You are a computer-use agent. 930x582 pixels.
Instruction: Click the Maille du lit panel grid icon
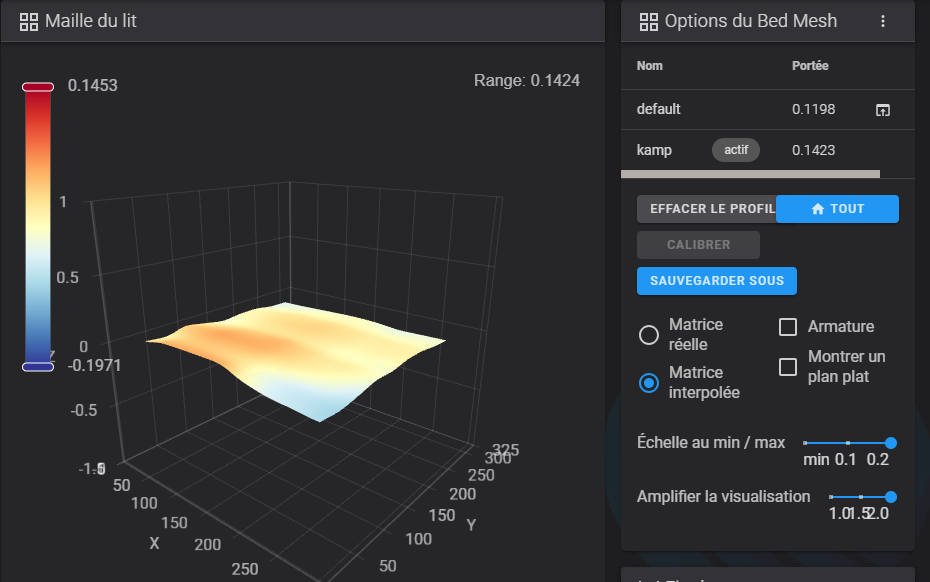click(x=28, y=22)
